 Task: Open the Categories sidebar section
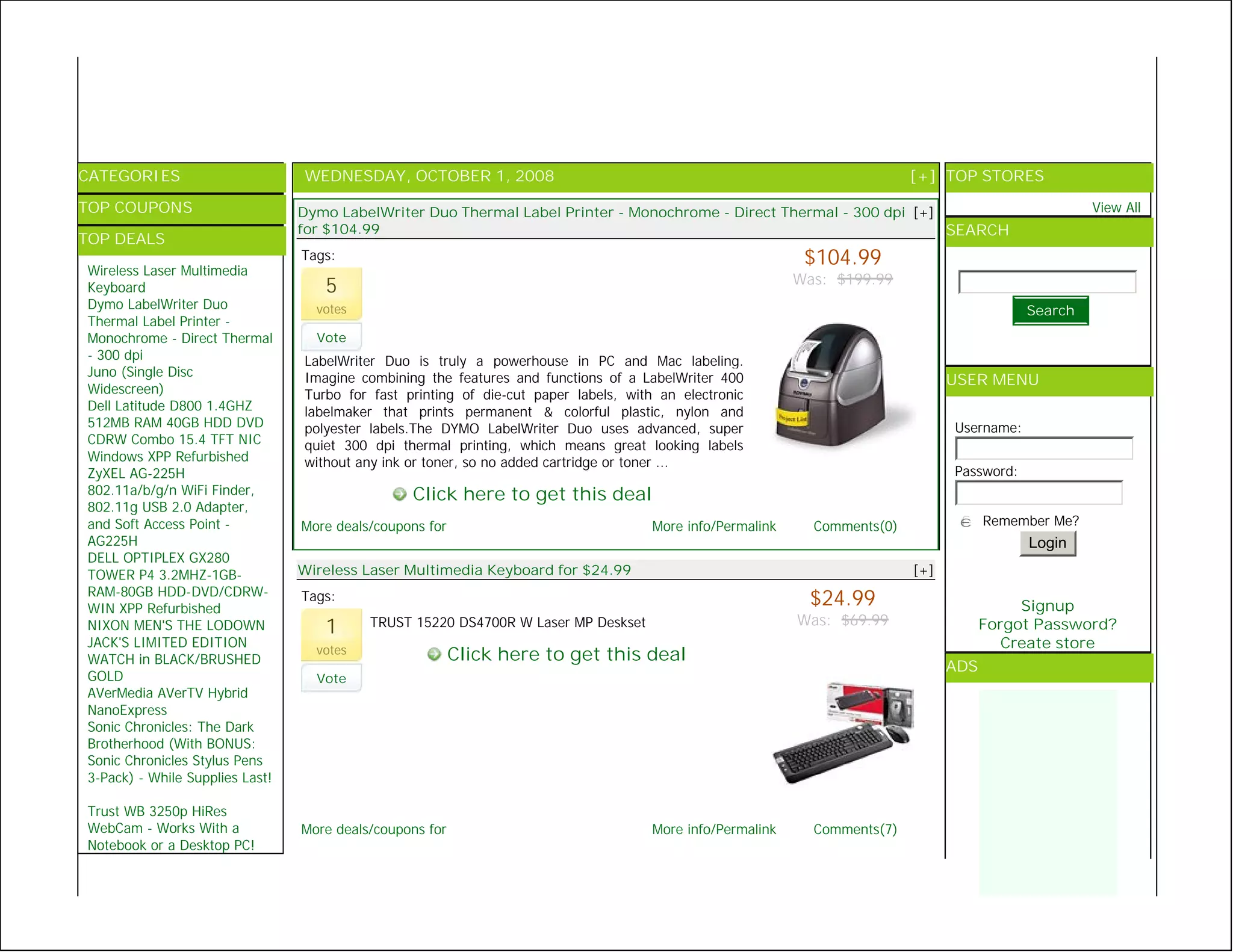(x=129, y=176)
